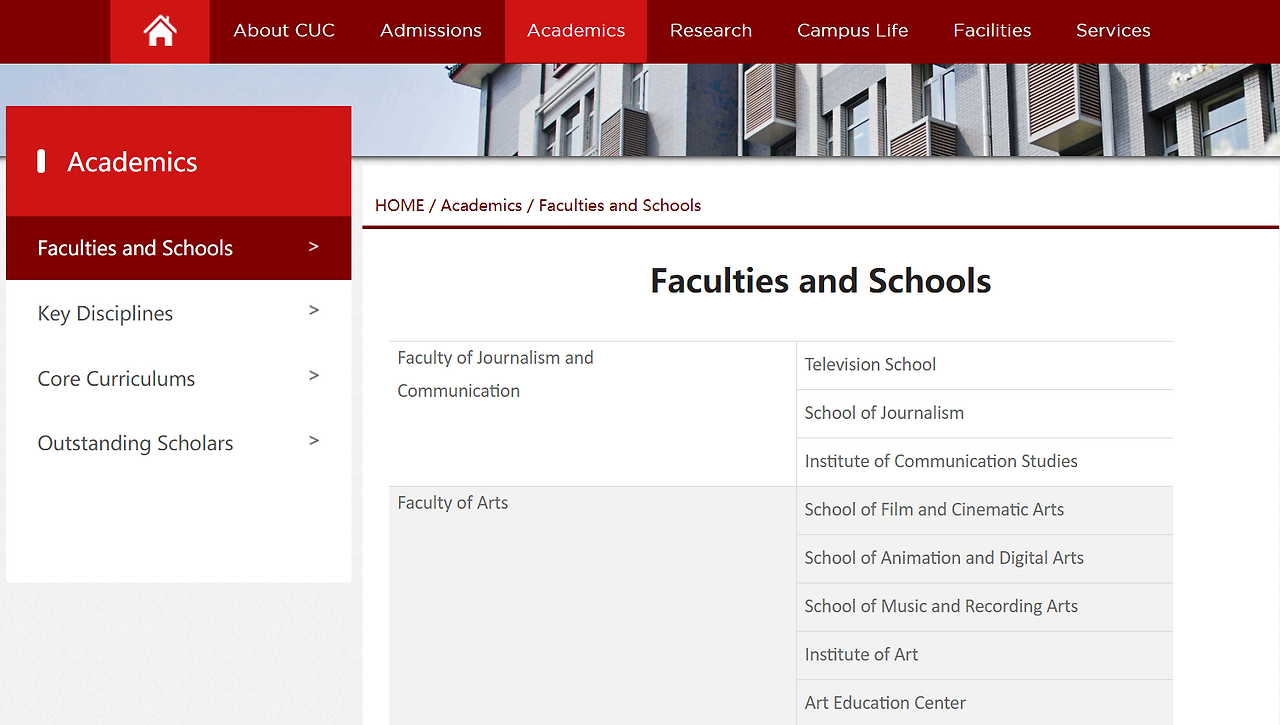The width and height of the screenshot is (1280, 725).
Task: Go to the home page via house icon
Action: (x=160, y=31)
